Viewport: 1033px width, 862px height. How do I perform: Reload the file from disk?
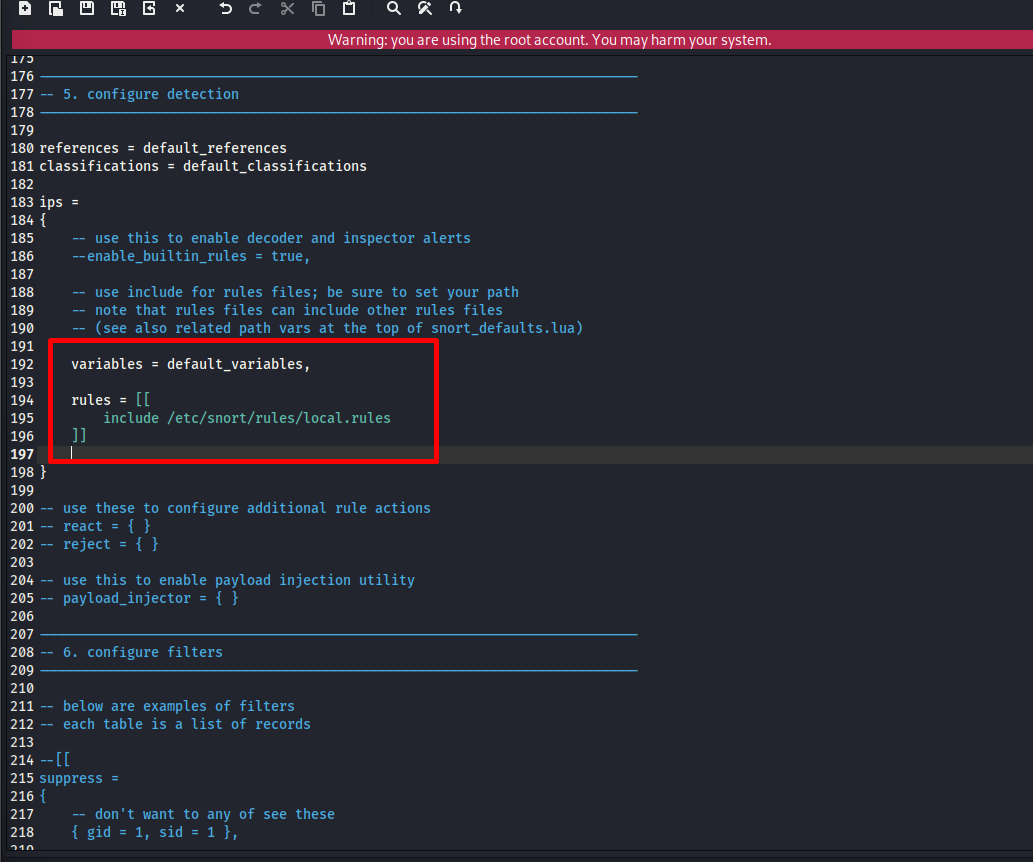pyautogui.click(x=149, y=9)
